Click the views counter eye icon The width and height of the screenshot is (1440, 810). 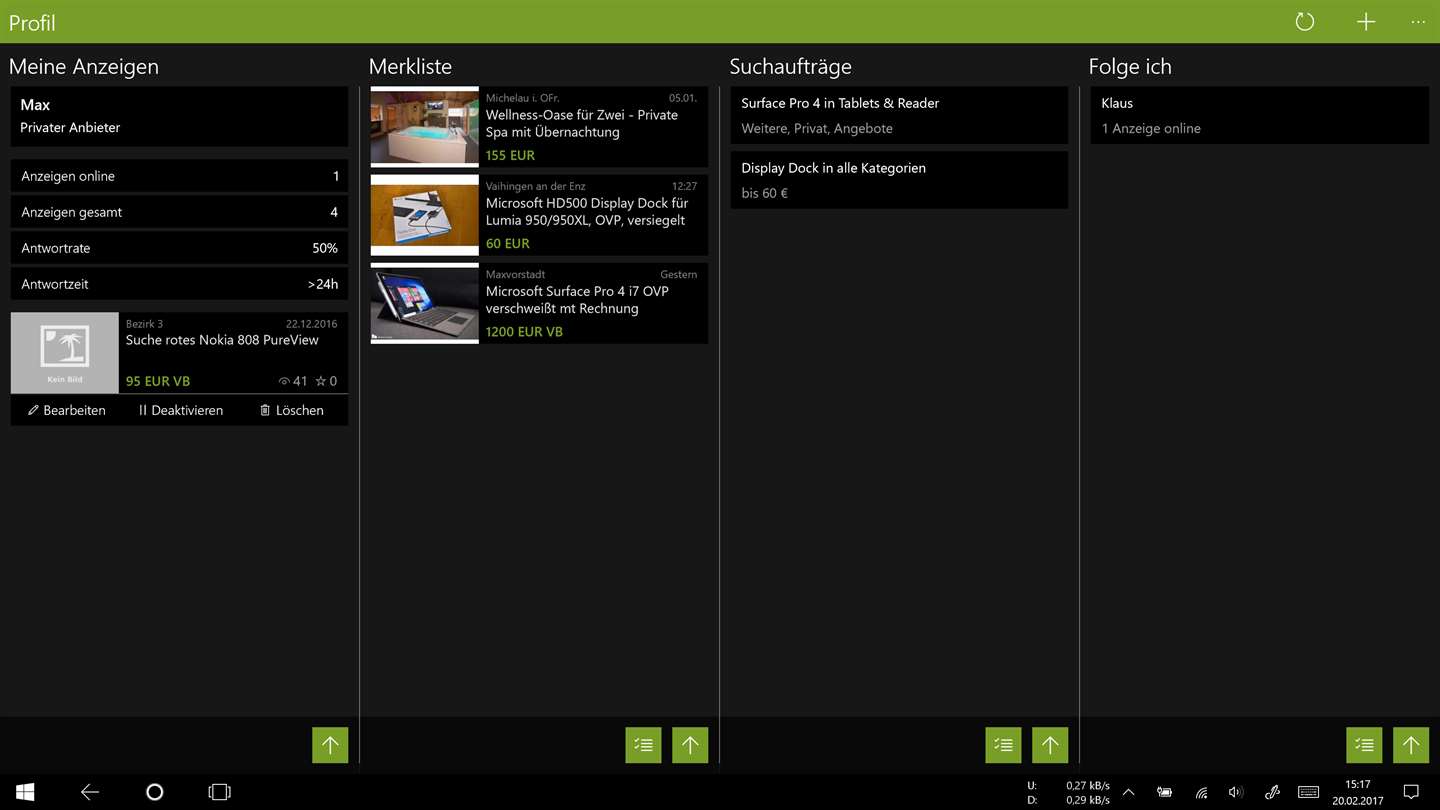pyautogui.click(x=284, y=381)
